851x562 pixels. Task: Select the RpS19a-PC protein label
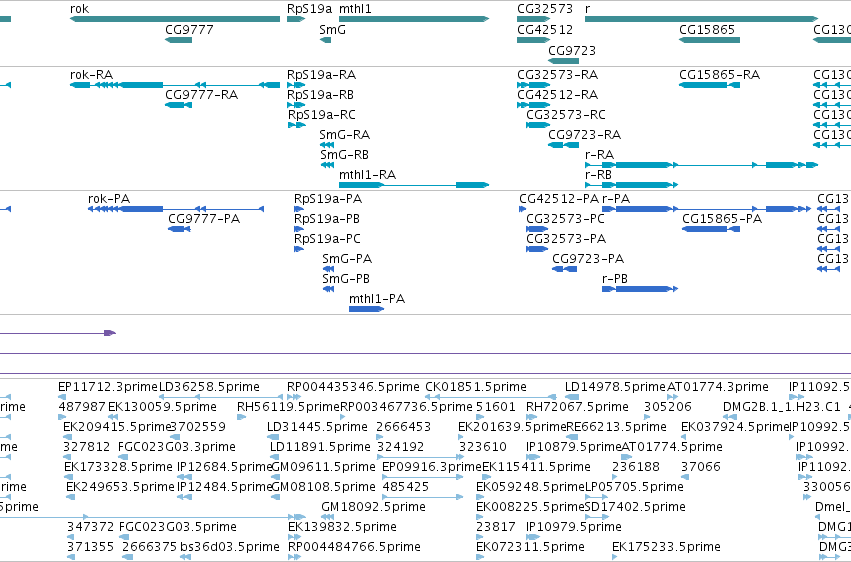click(x=327, y=239)
